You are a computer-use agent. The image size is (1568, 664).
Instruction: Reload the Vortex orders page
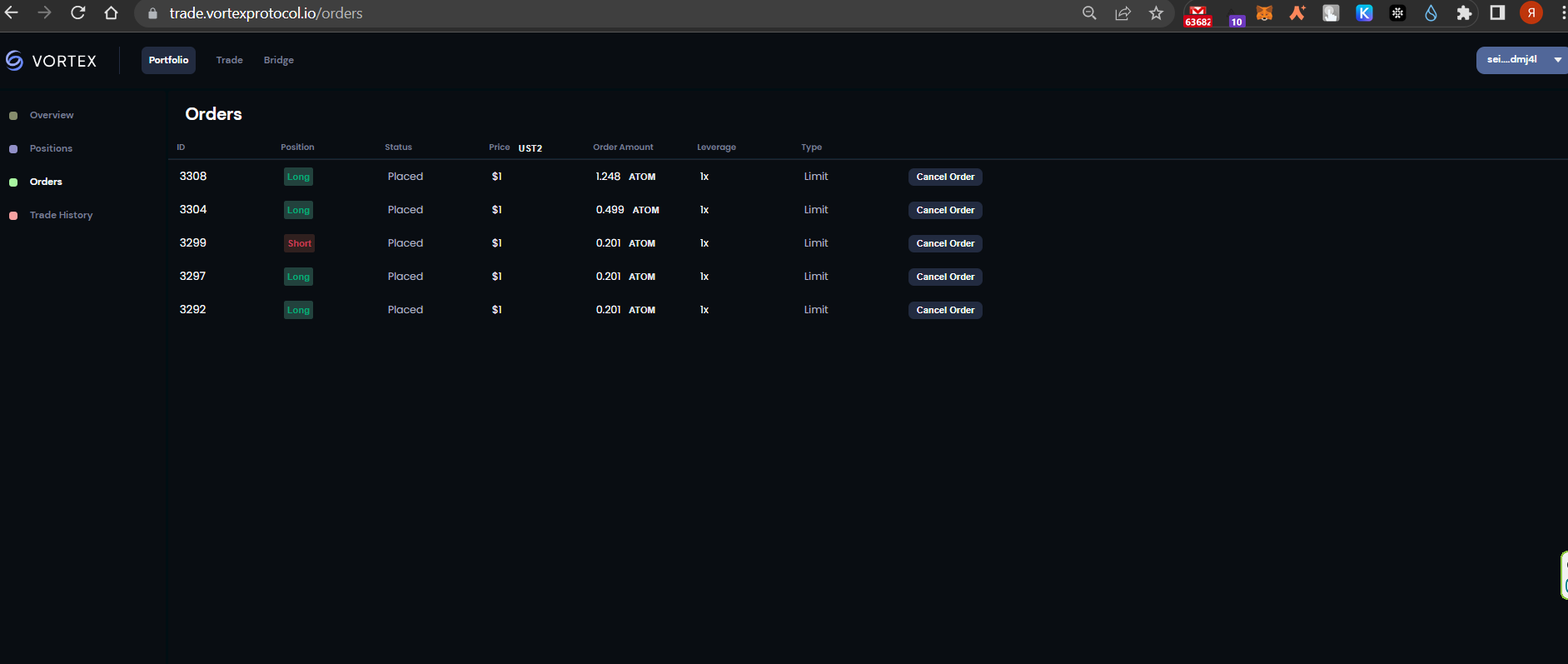click(x=78, y=12)
